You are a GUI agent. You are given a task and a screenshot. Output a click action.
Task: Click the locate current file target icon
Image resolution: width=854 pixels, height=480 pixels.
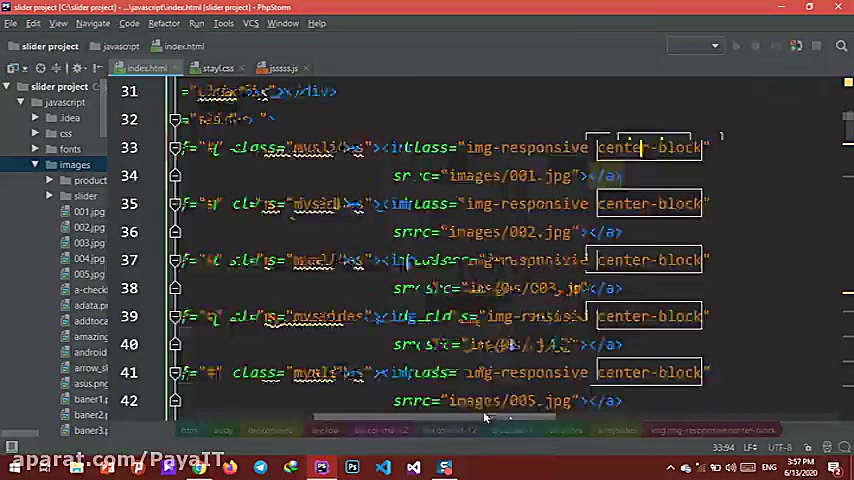point(41,68)
